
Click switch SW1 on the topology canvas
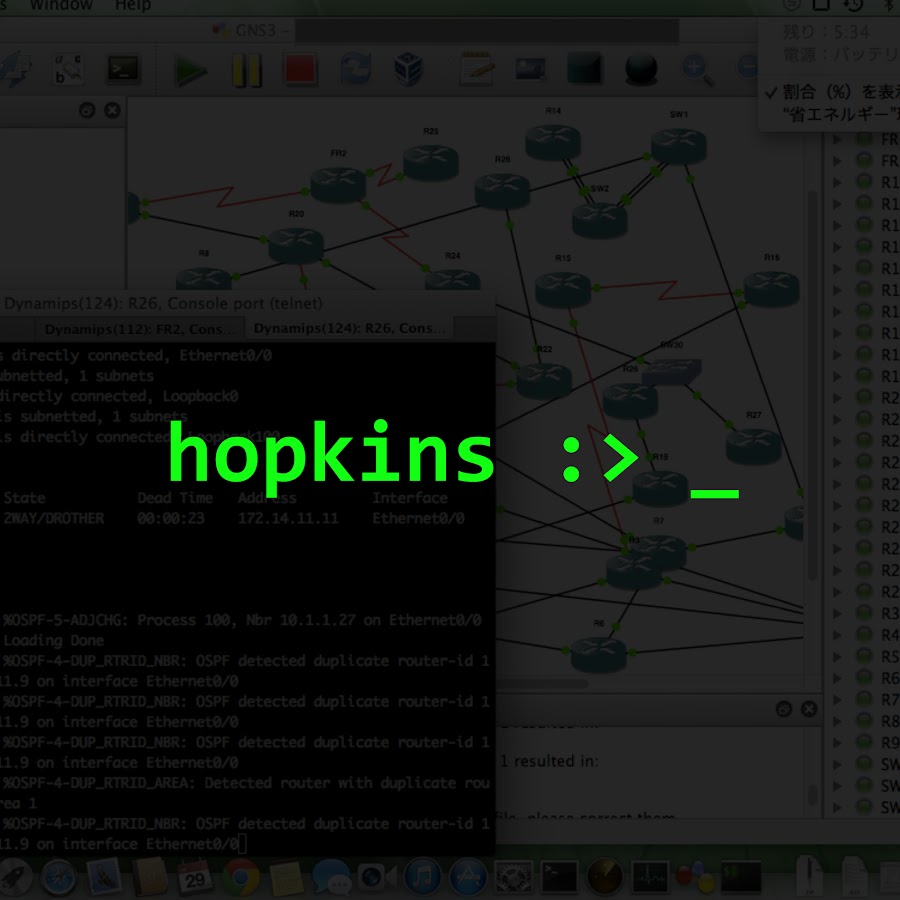click(x=679, y=146)
